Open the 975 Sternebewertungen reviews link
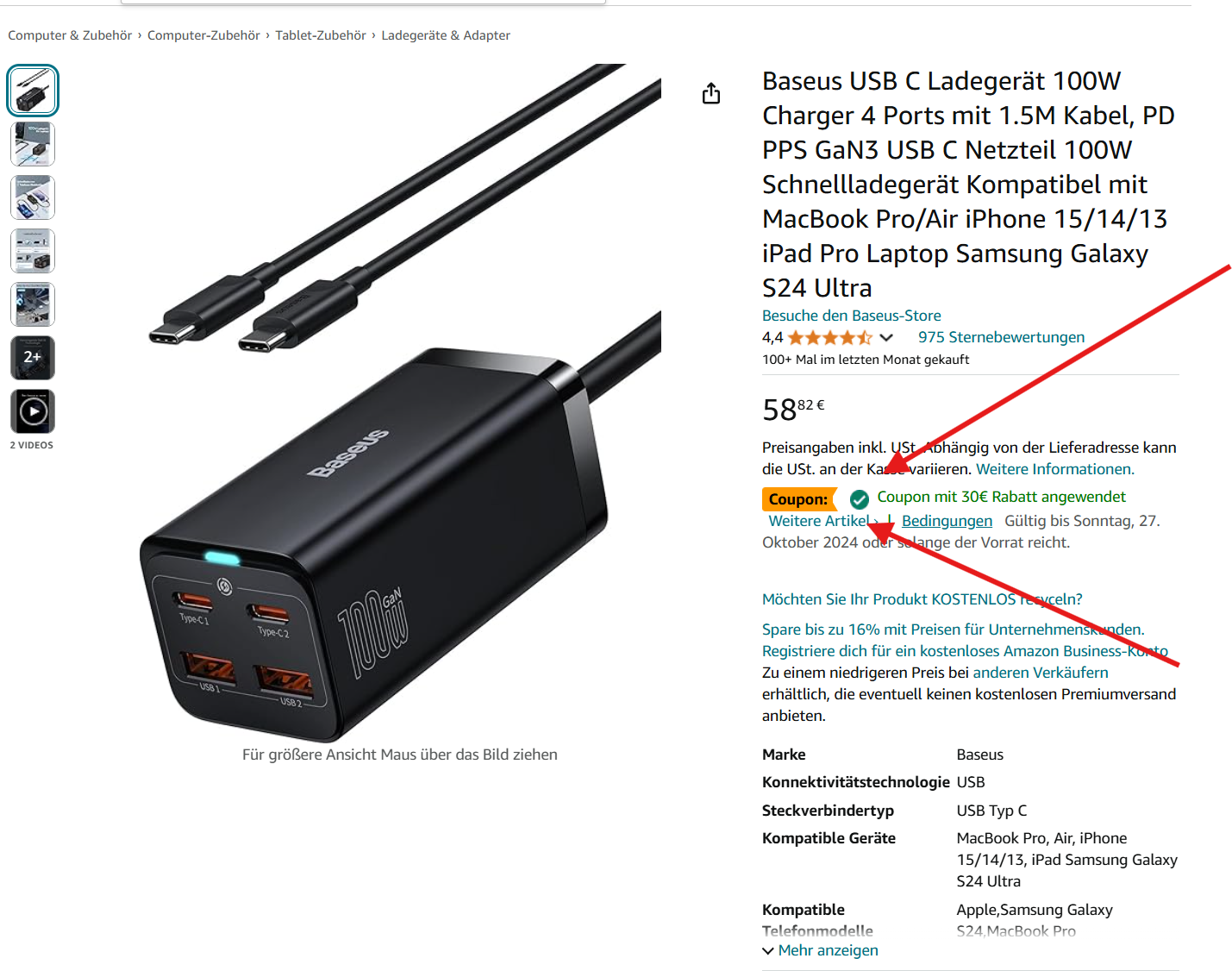1232x971 pixels. click(x=1001, y=337)
